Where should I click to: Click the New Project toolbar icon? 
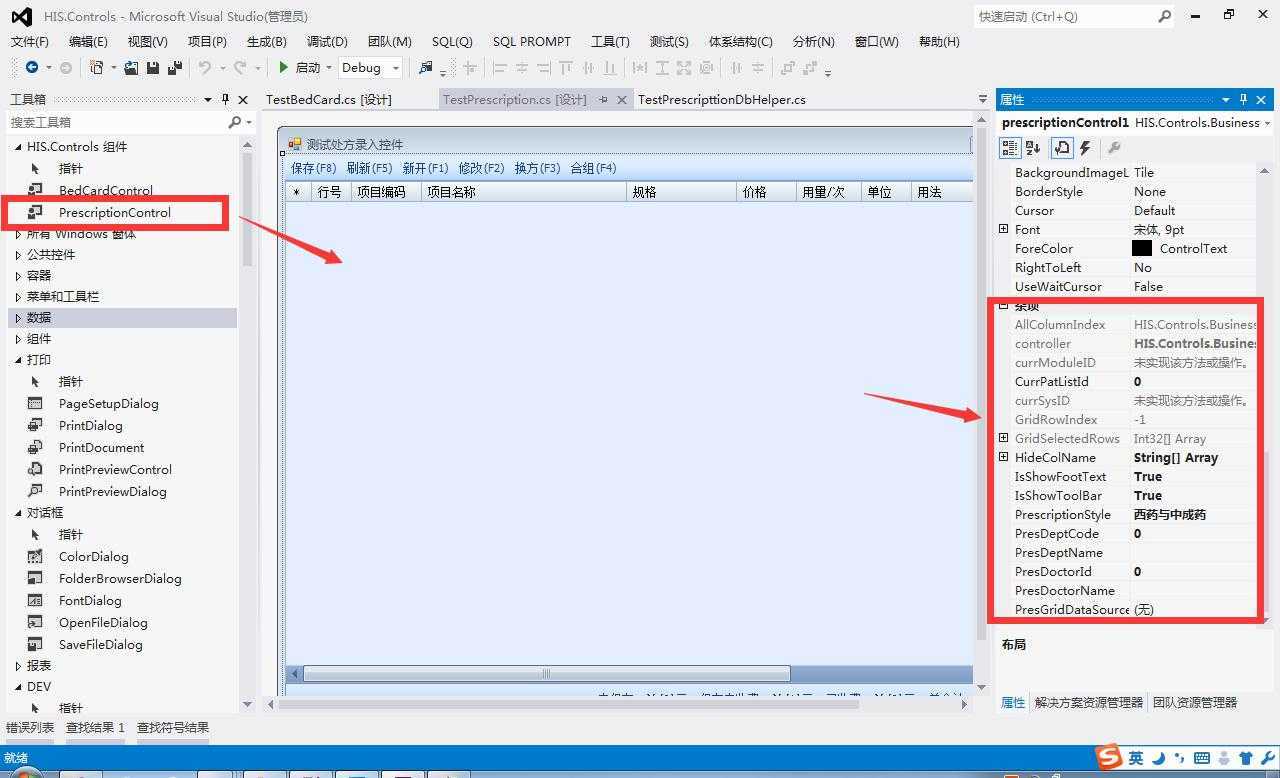click(96, 67)
